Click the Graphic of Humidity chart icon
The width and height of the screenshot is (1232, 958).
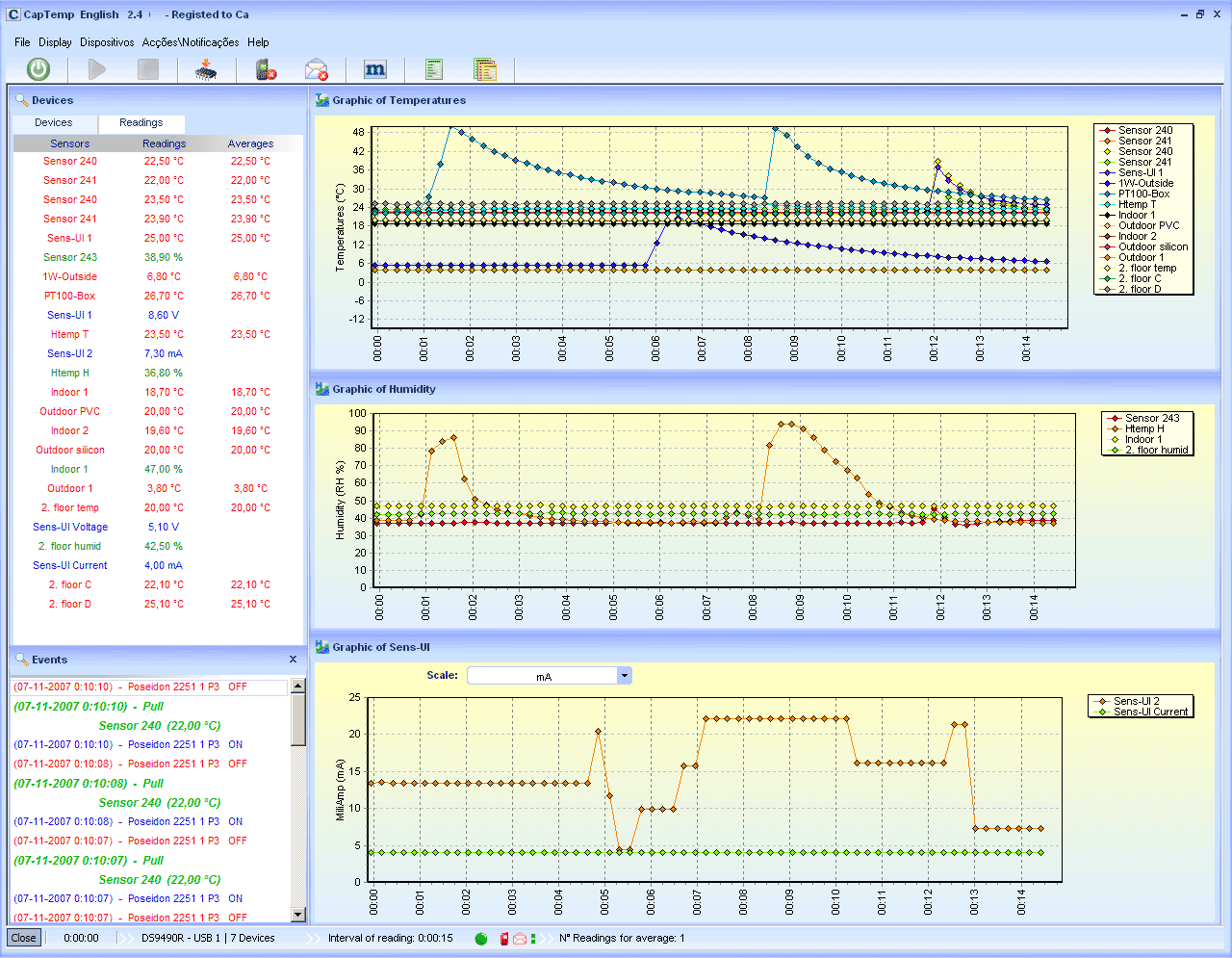tap(322, 389)
